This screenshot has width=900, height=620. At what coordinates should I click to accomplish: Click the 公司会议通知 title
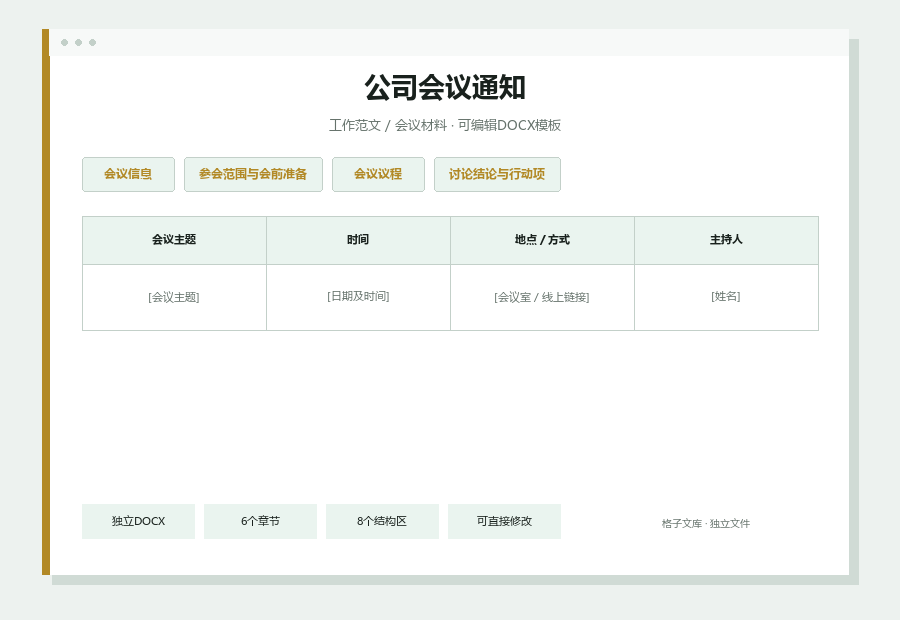pos(445,87)
